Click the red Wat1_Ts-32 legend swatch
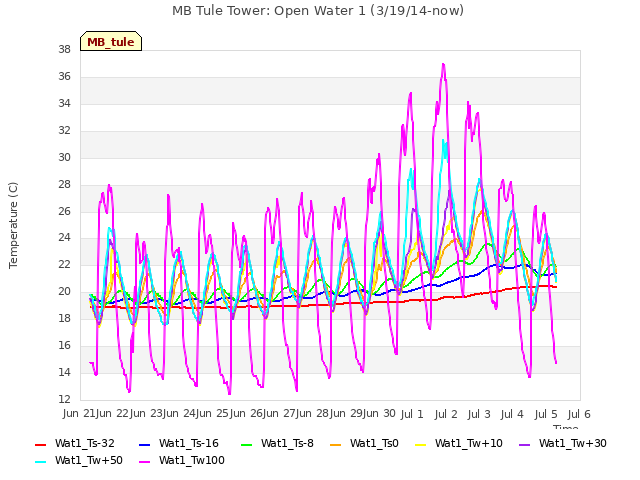 (41, 444)
